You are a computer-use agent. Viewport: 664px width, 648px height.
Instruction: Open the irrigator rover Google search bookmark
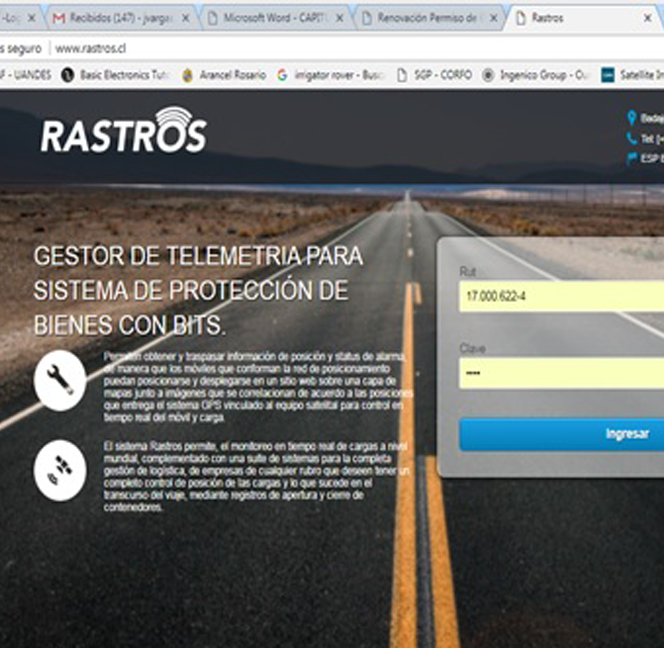pyautogui.click(x=331, y=75)
